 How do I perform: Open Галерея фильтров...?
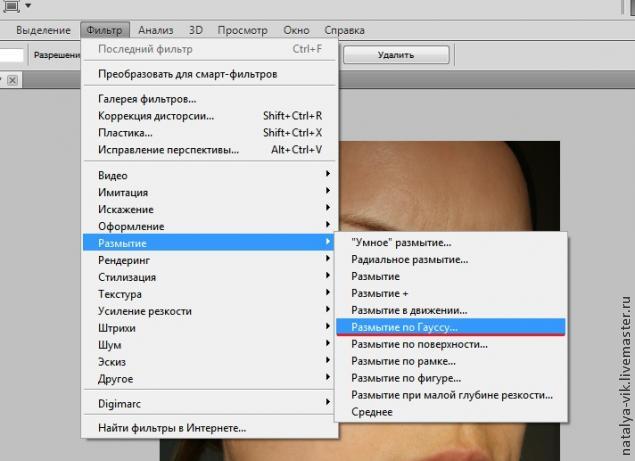pyautogui.click(x=210, y=99)
